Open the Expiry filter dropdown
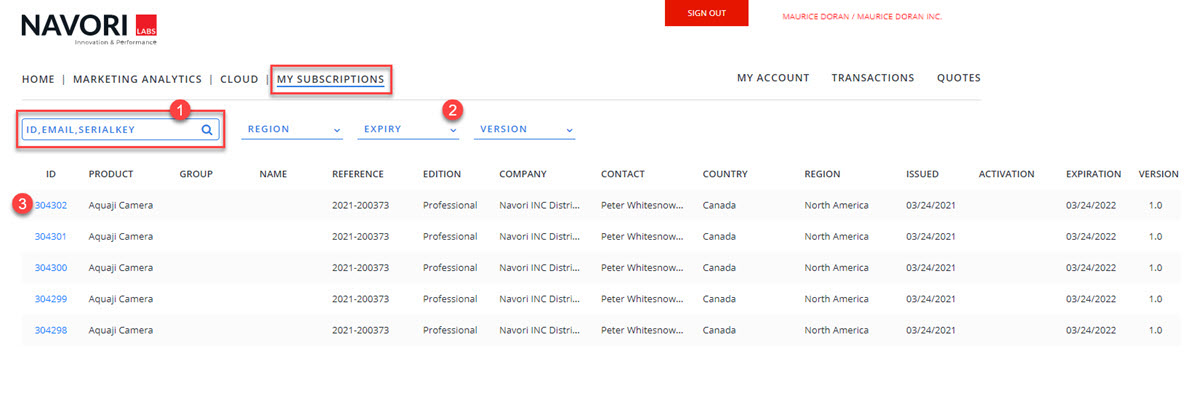Image resolution: width=1202 pixels, height=393 pixels. (x=410, y=130)
